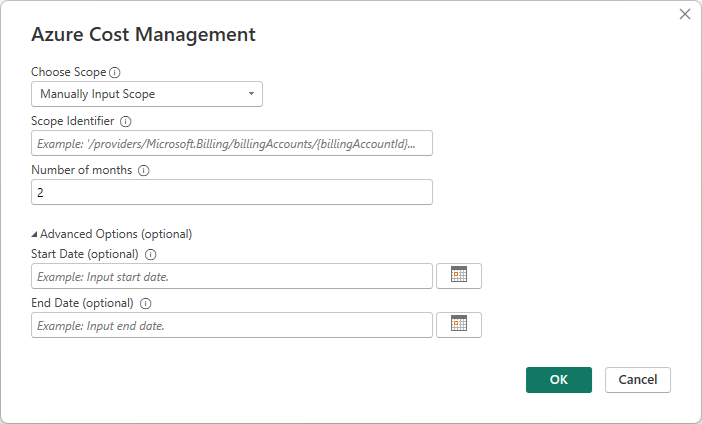Image resolution: width=702 pixels, height=424 pixels.
Task: Open the End Date calendar picker
Action: [x=459, y=325]
